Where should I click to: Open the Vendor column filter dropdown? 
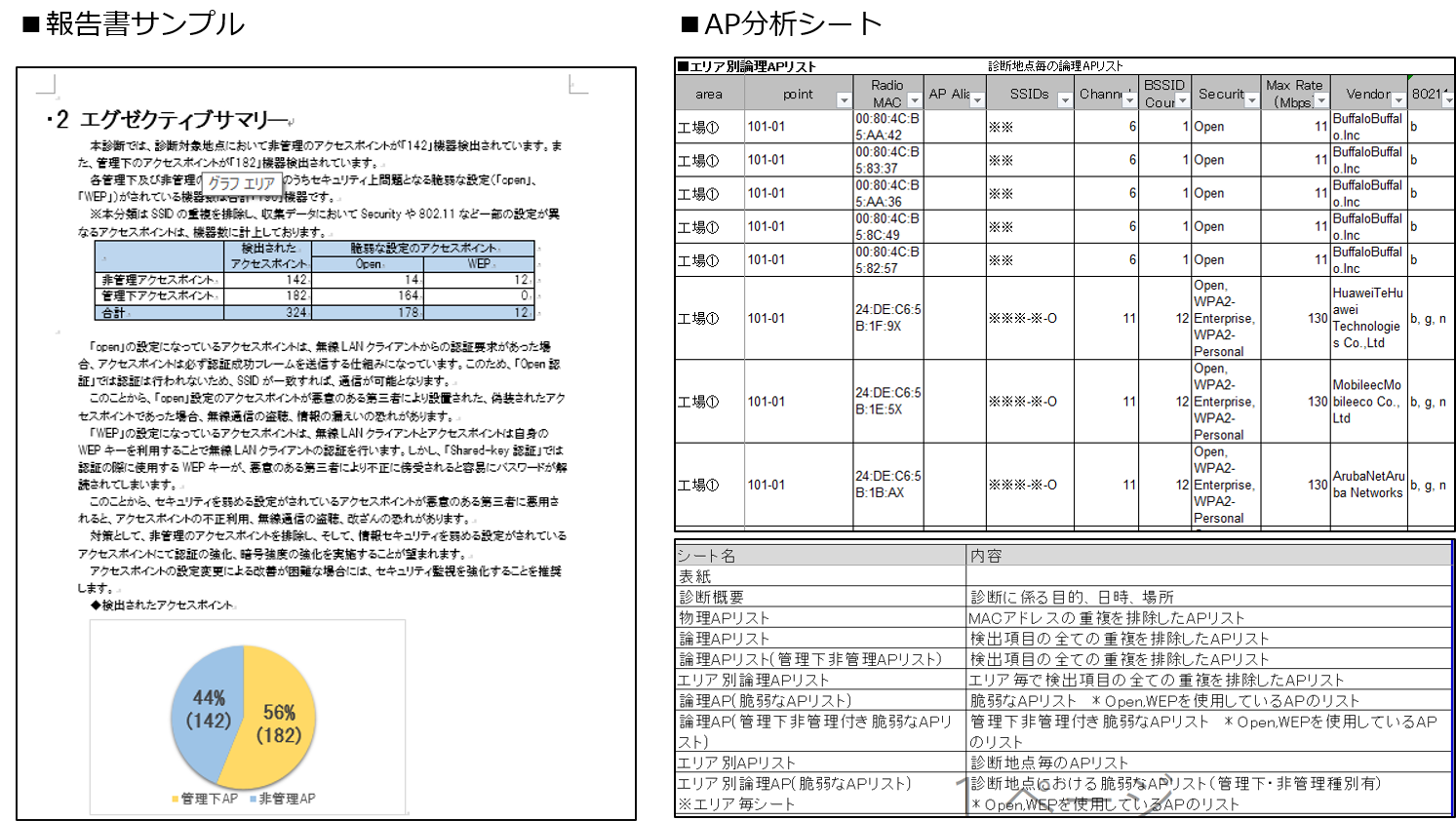pyautogui.click(x=1397, y=100)
